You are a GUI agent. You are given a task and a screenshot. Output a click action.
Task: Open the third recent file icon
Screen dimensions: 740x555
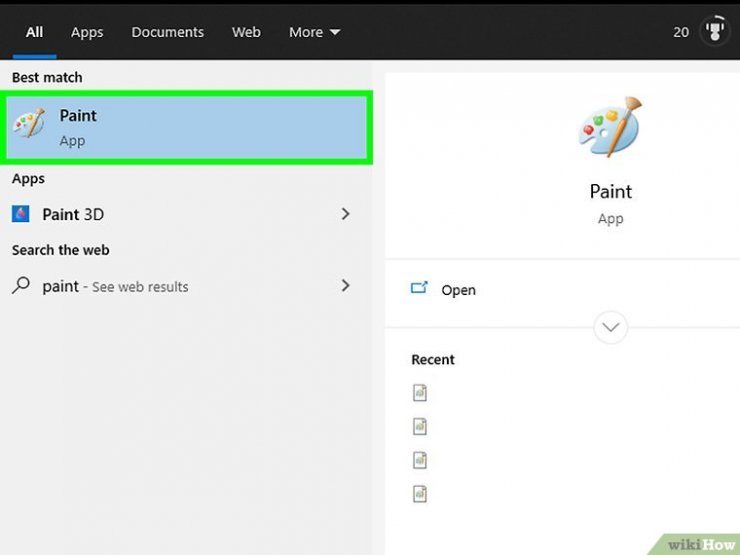[420, 460]
